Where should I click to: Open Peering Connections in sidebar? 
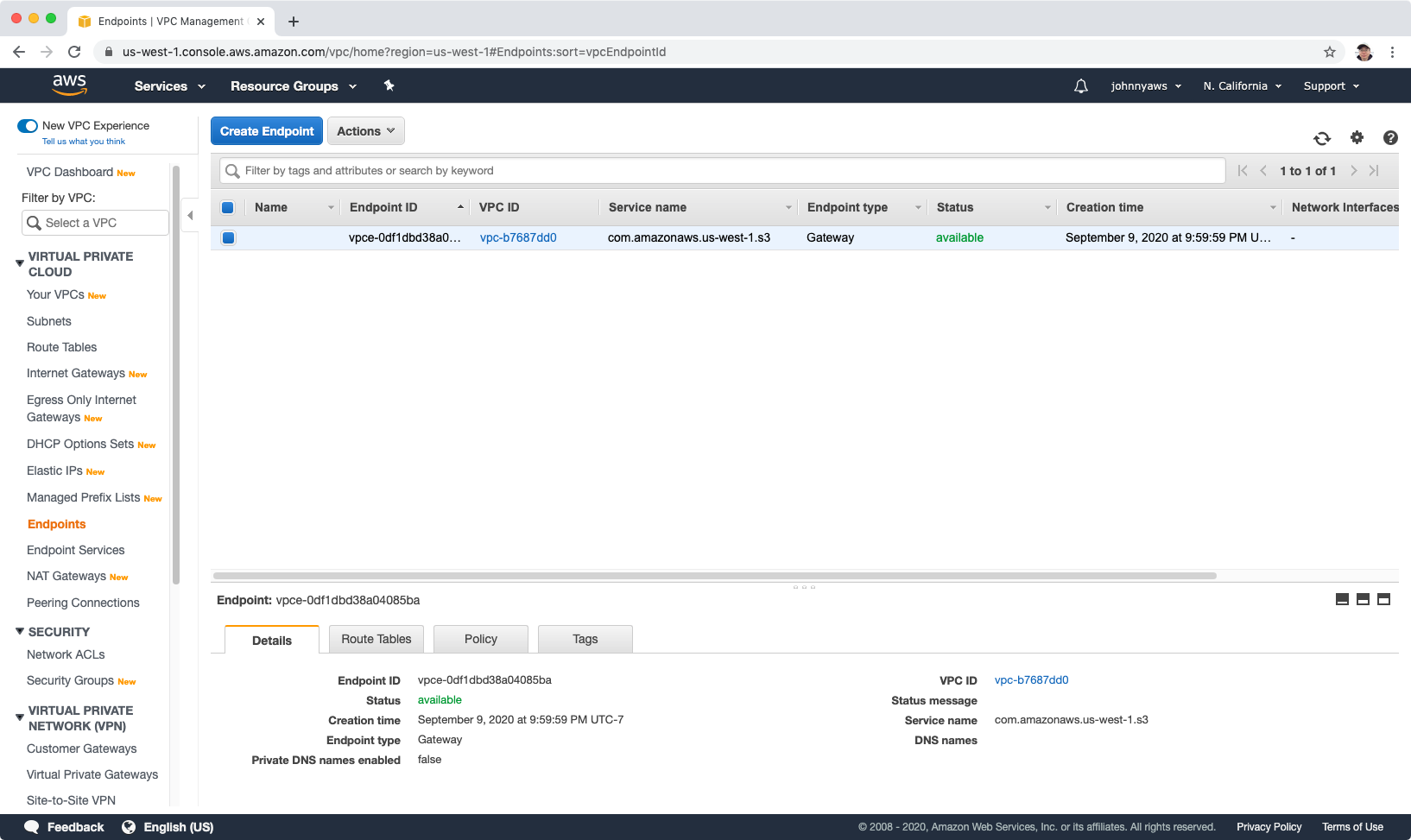[x=83, y=603]
